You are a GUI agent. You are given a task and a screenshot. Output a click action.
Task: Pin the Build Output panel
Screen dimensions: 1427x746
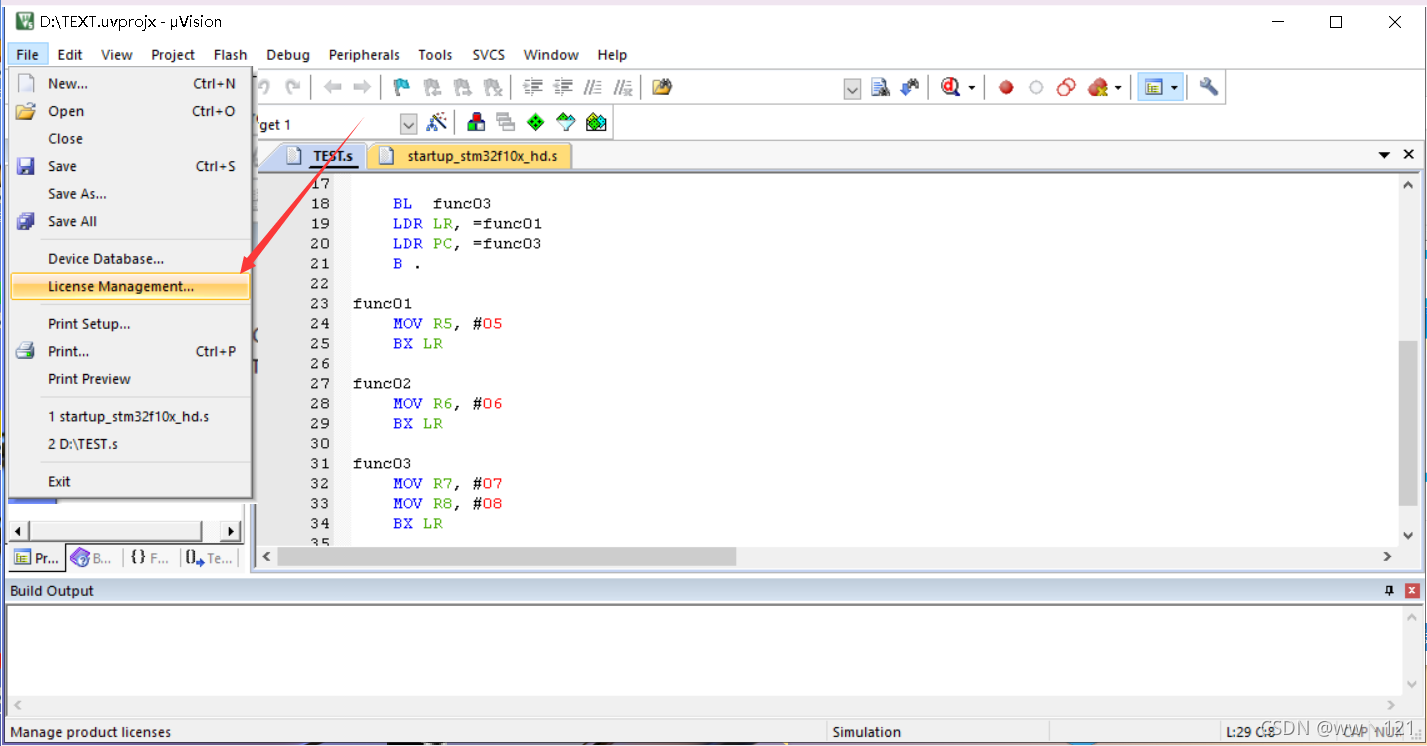pos(1389,591)
